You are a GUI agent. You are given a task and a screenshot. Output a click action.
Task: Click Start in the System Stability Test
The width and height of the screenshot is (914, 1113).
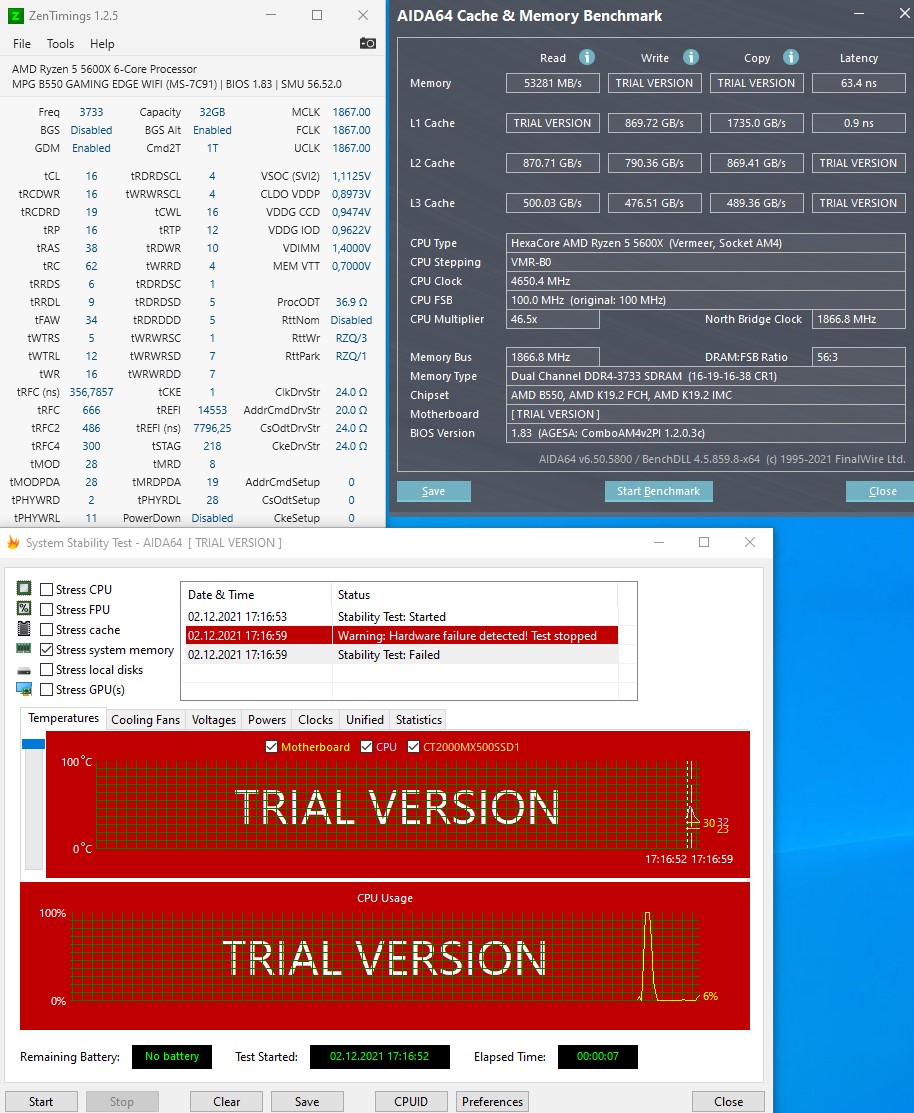pyautogui.click(x=41, y=1102)
